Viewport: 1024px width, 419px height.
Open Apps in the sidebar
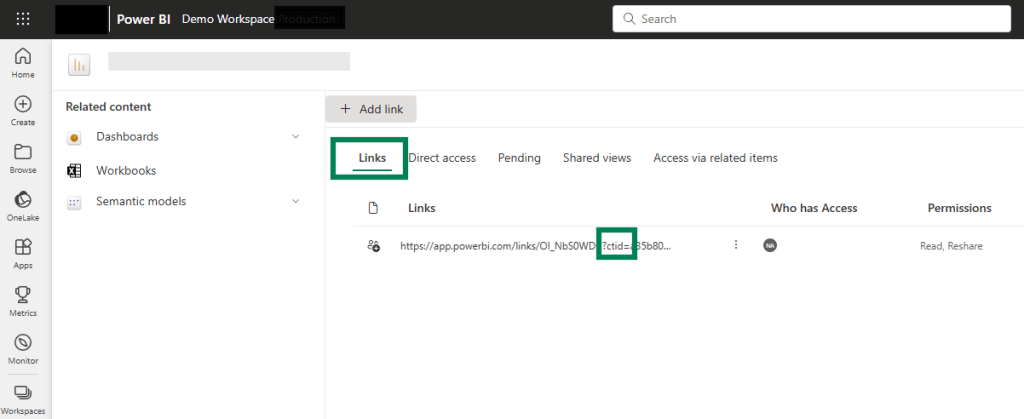pyautogui.click(x=23, y=253)
